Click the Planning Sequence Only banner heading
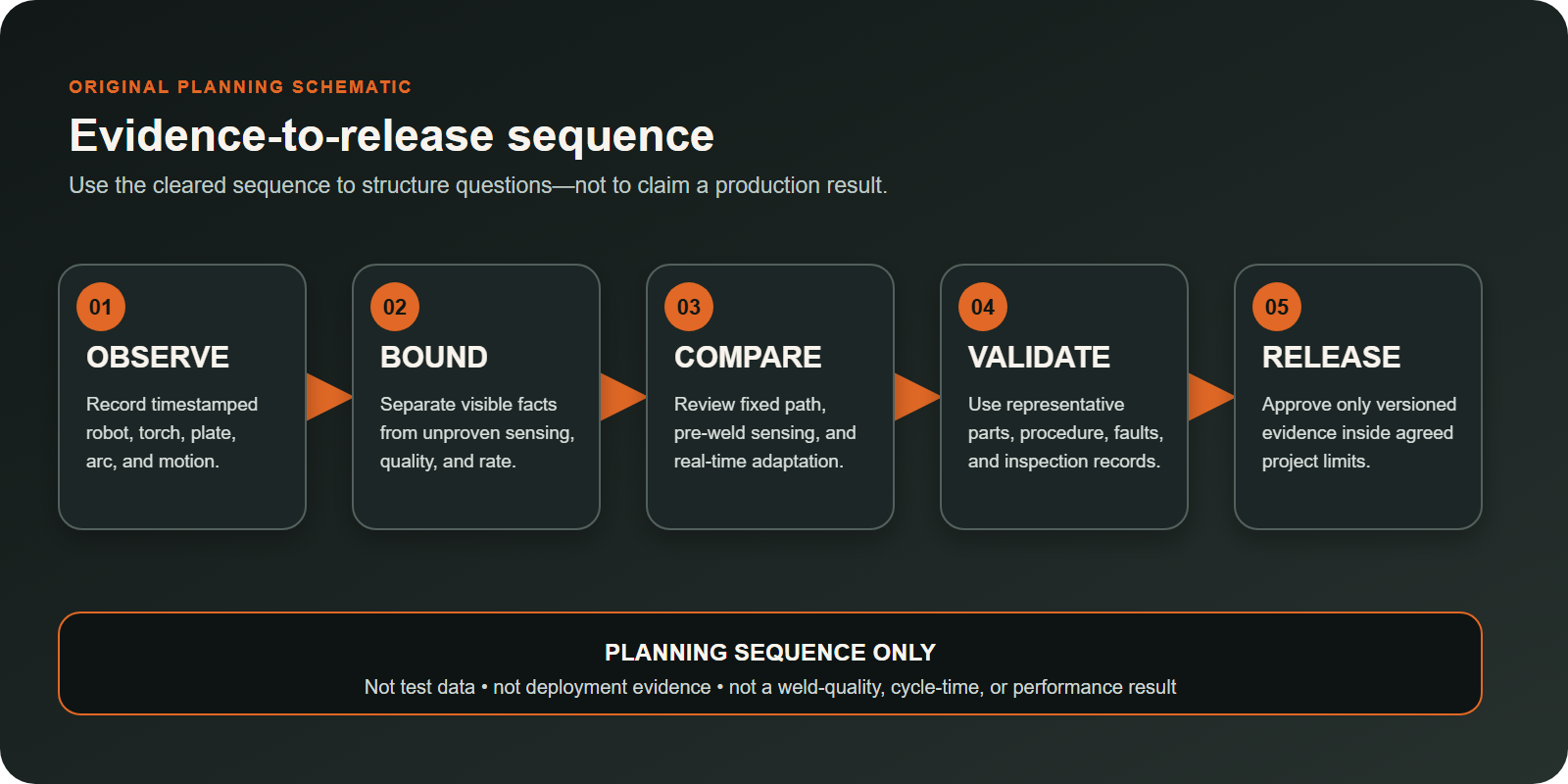This screenshot has height=784, width=1568. (770, 652)
